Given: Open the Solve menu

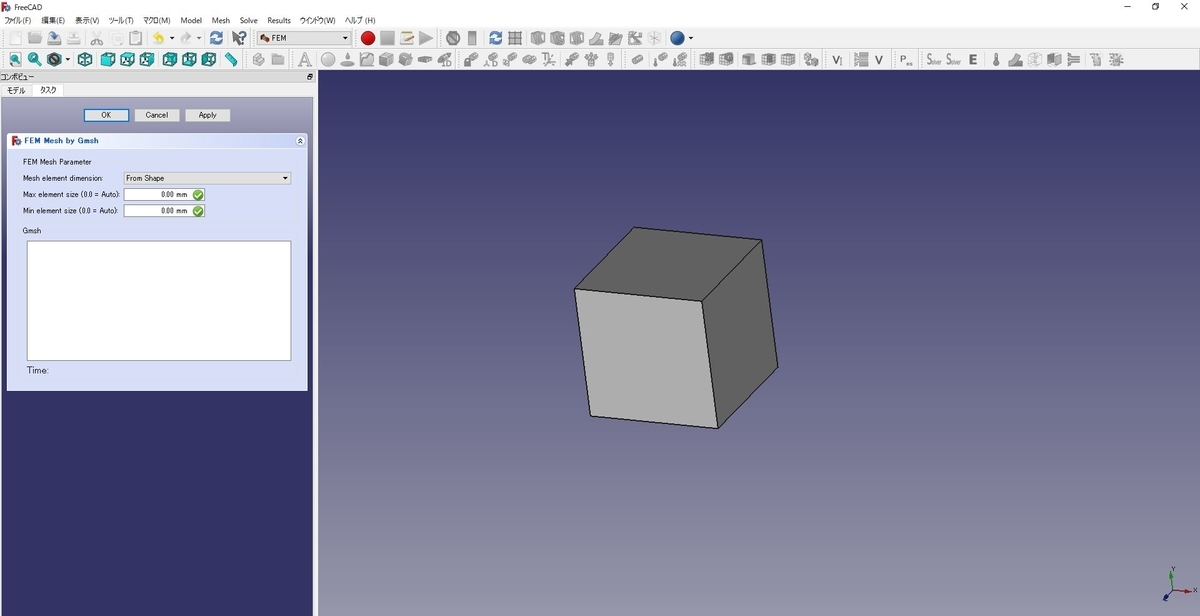Looking at the screenshot, I should coord(248,20).
